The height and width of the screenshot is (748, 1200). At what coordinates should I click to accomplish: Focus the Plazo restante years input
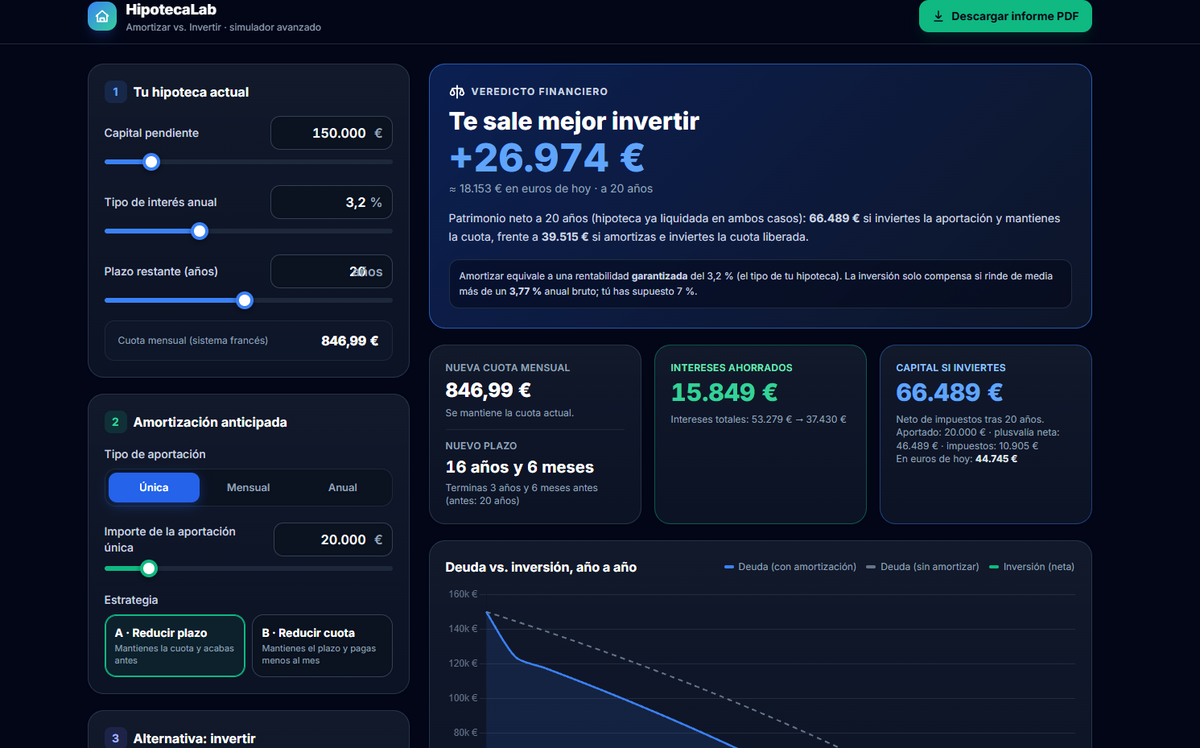pyautogui.click(x=331, y=271)
